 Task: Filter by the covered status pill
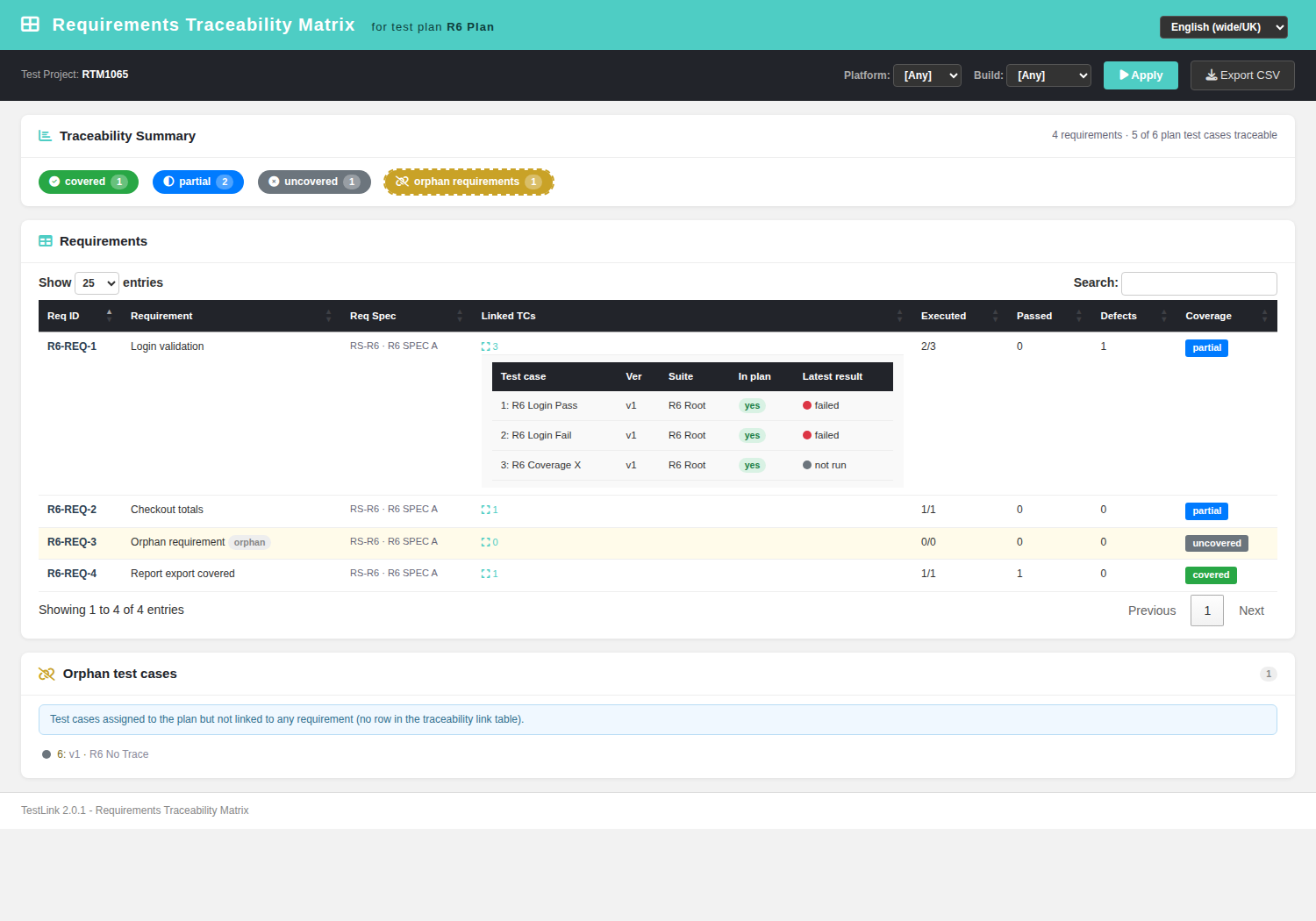89,182
